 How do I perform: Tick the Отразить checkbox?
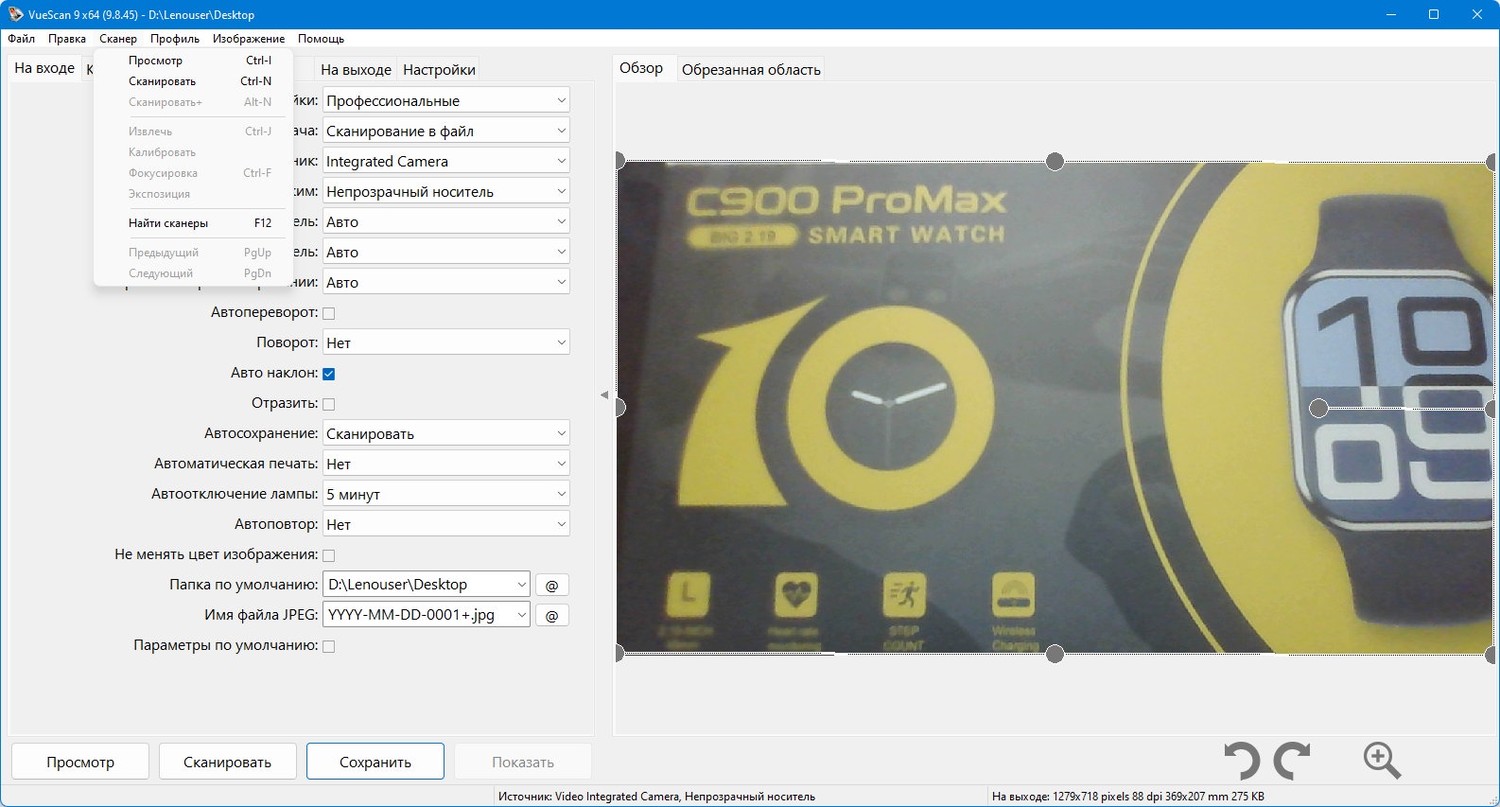(x=329, y=404)
